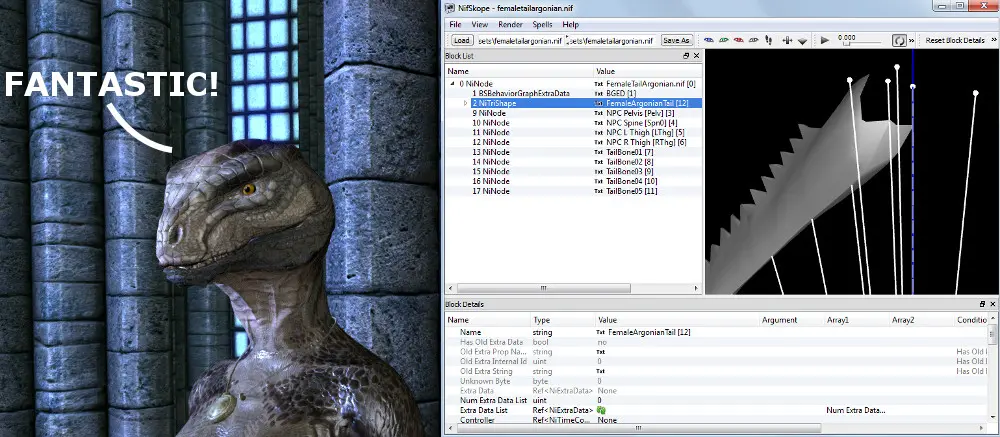Click the save file path field
Viewport: 1000px width, 437px height.
(612, 40)
